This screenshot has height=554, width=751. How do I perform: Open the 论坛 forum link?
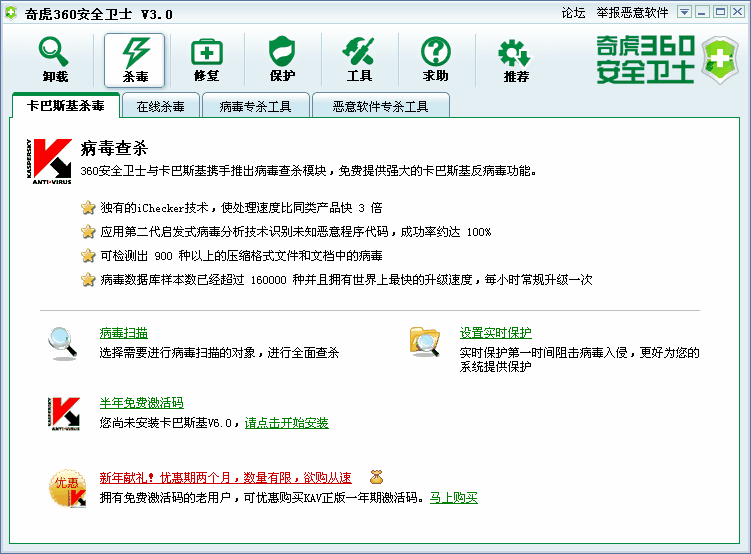click(x=573, y=13)
